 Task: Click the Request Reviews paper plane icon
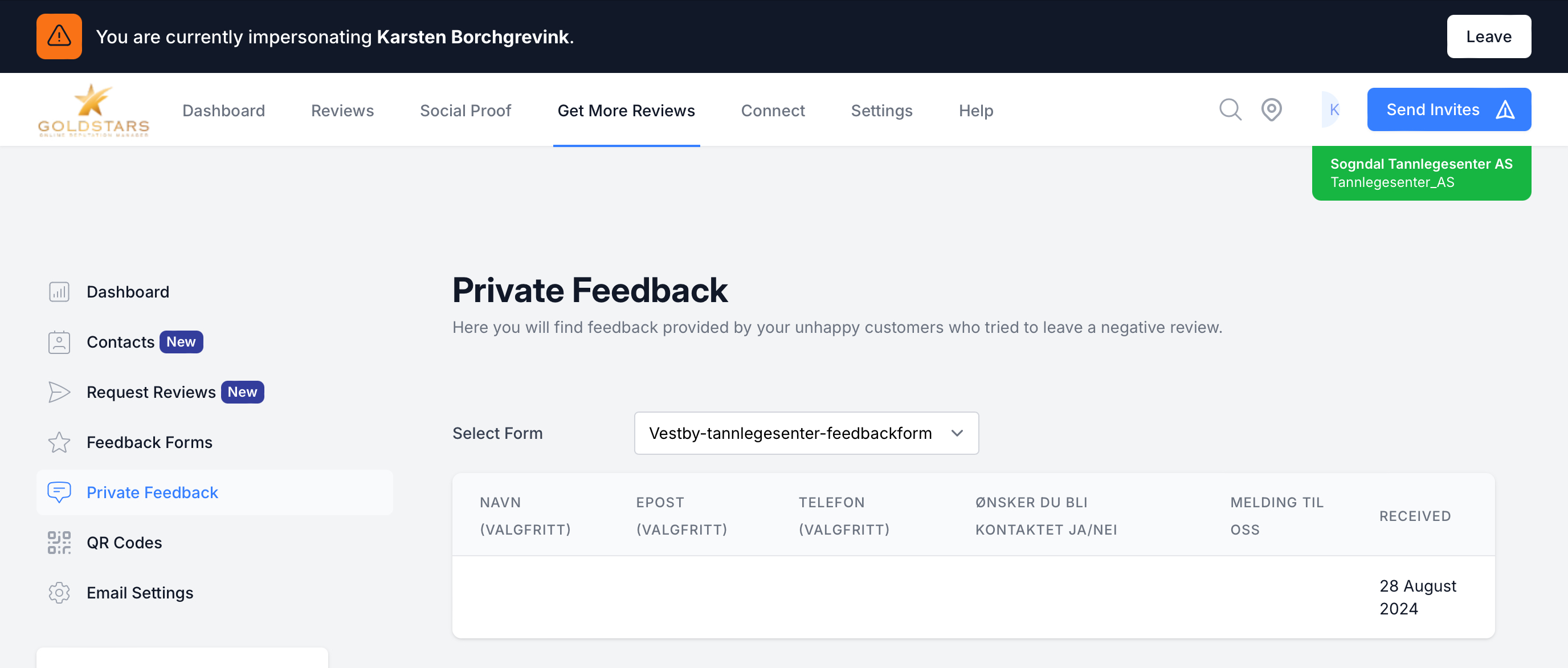coord(59,392)
